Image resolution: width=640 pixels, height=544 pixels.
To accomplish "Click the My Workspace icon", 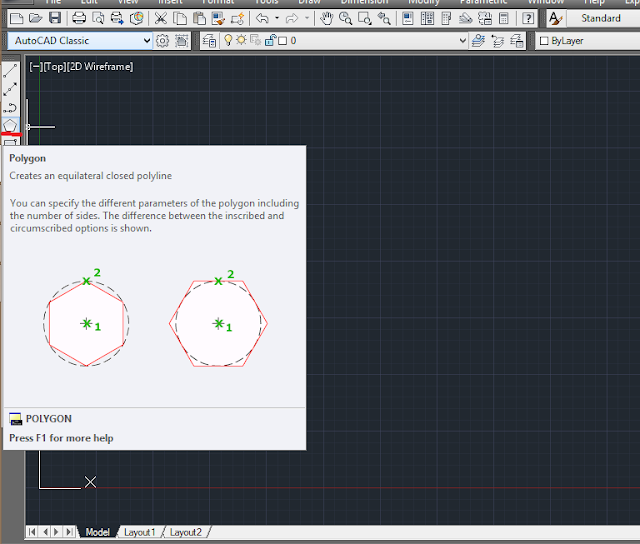I will click(x=182, y=41).
